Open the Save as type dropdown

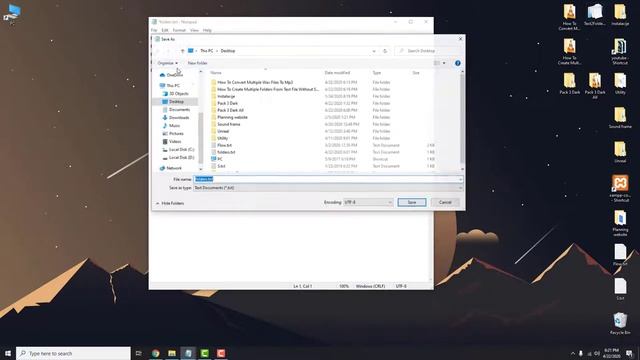click(x=328, y=188)
